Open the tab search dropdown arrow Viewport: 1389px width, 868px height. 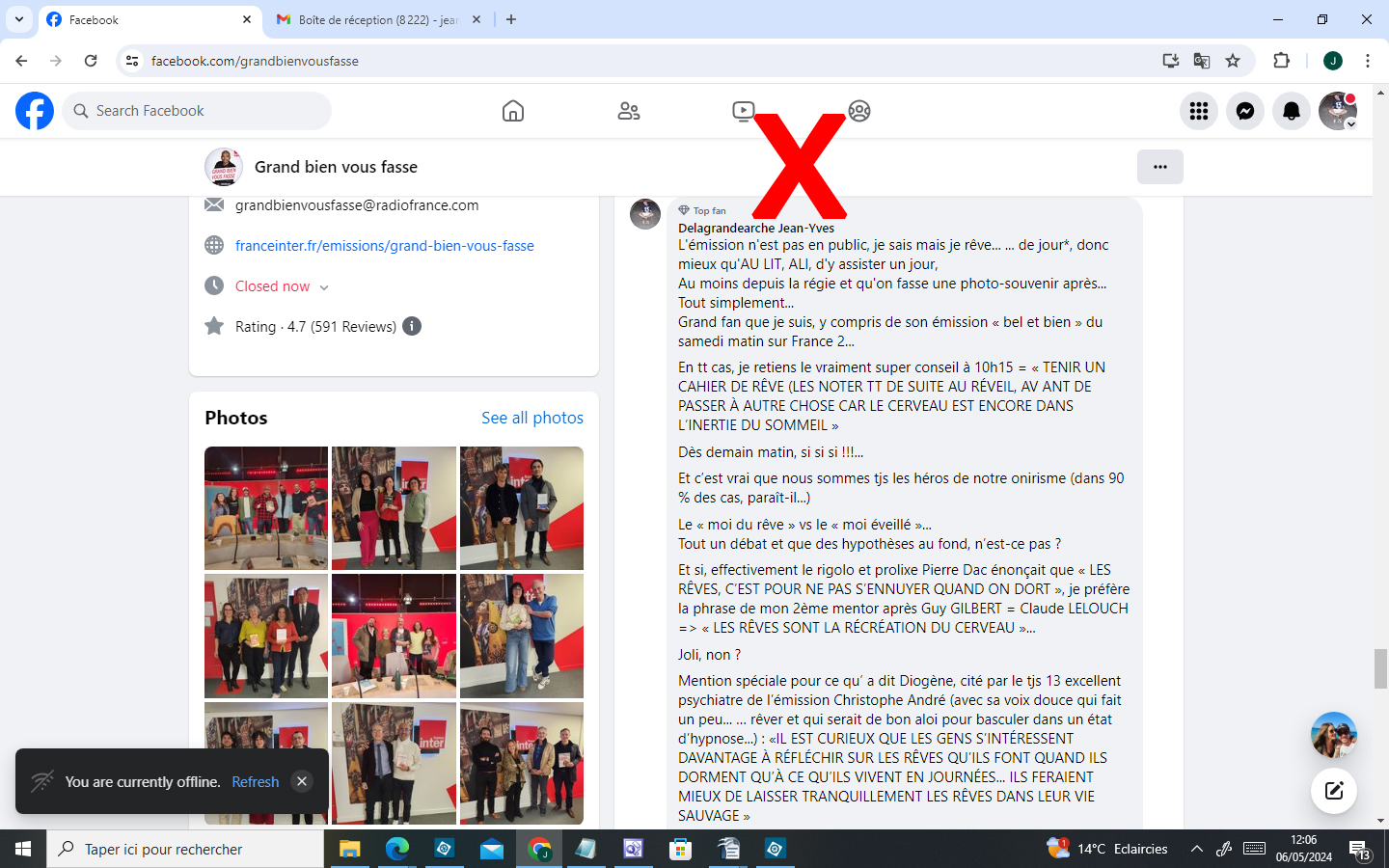(19, 19)
